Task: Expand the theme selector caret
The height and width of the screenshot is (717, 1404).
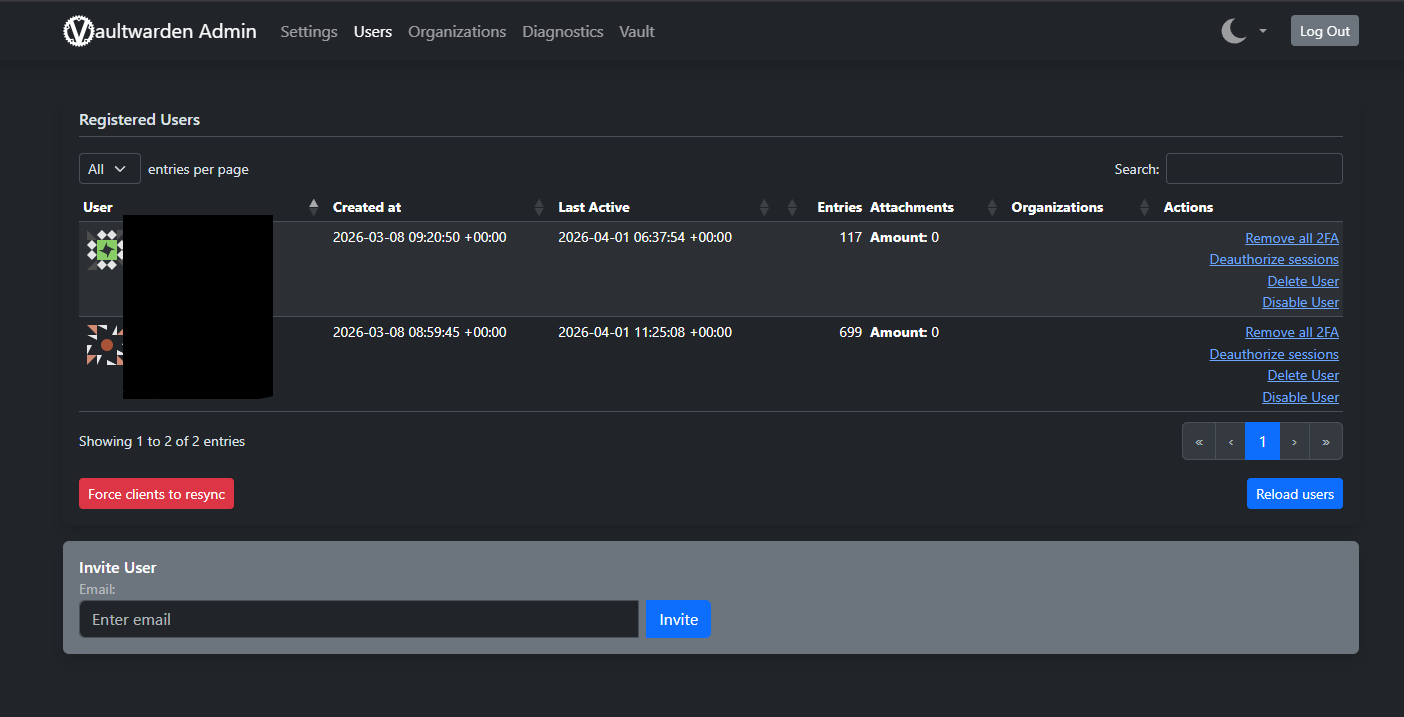Action: [x=1263, y=31]
